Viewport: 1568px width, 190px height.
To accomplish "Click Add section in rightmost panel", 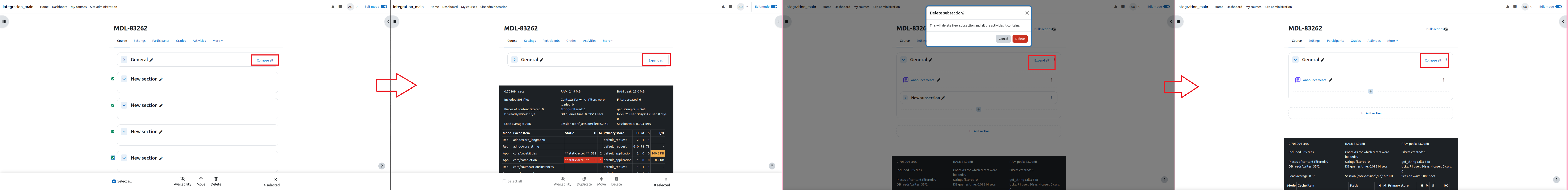I will 1371,113.
